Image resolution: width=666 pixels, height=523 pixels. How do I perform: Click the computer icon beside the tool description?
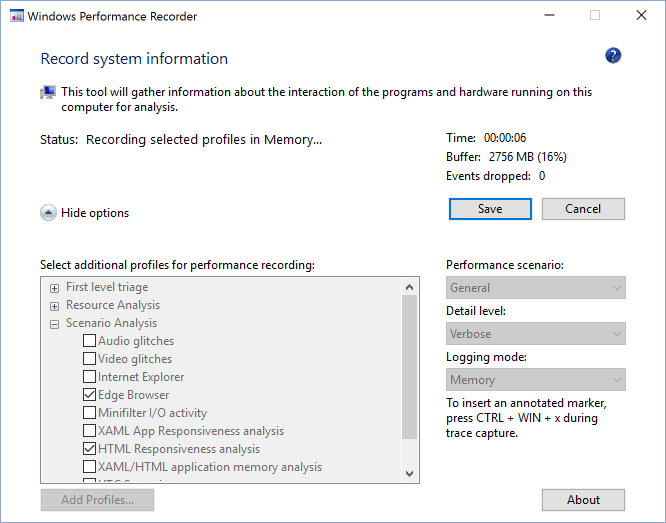[48, 92]
